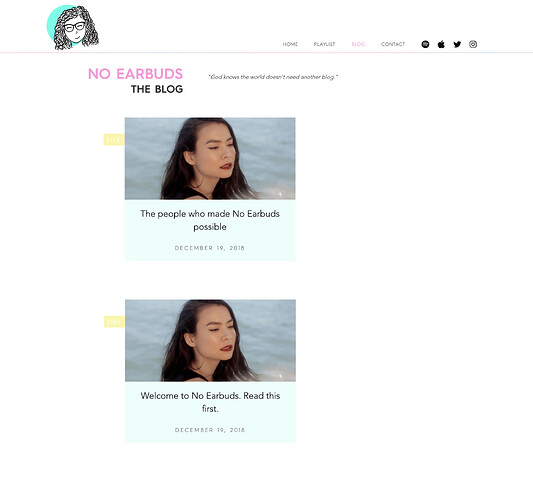This screenshot has height=500, width=533.
Task: Click the yellow Life tag on second post
Action: click(114, 322)
